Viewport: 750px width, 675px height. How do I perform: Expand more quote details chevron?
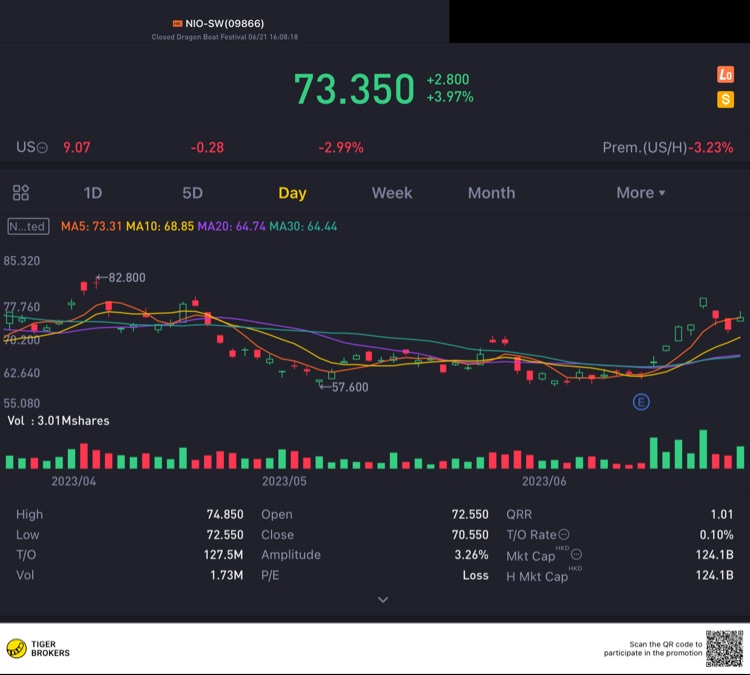click(x=383, y=599)
